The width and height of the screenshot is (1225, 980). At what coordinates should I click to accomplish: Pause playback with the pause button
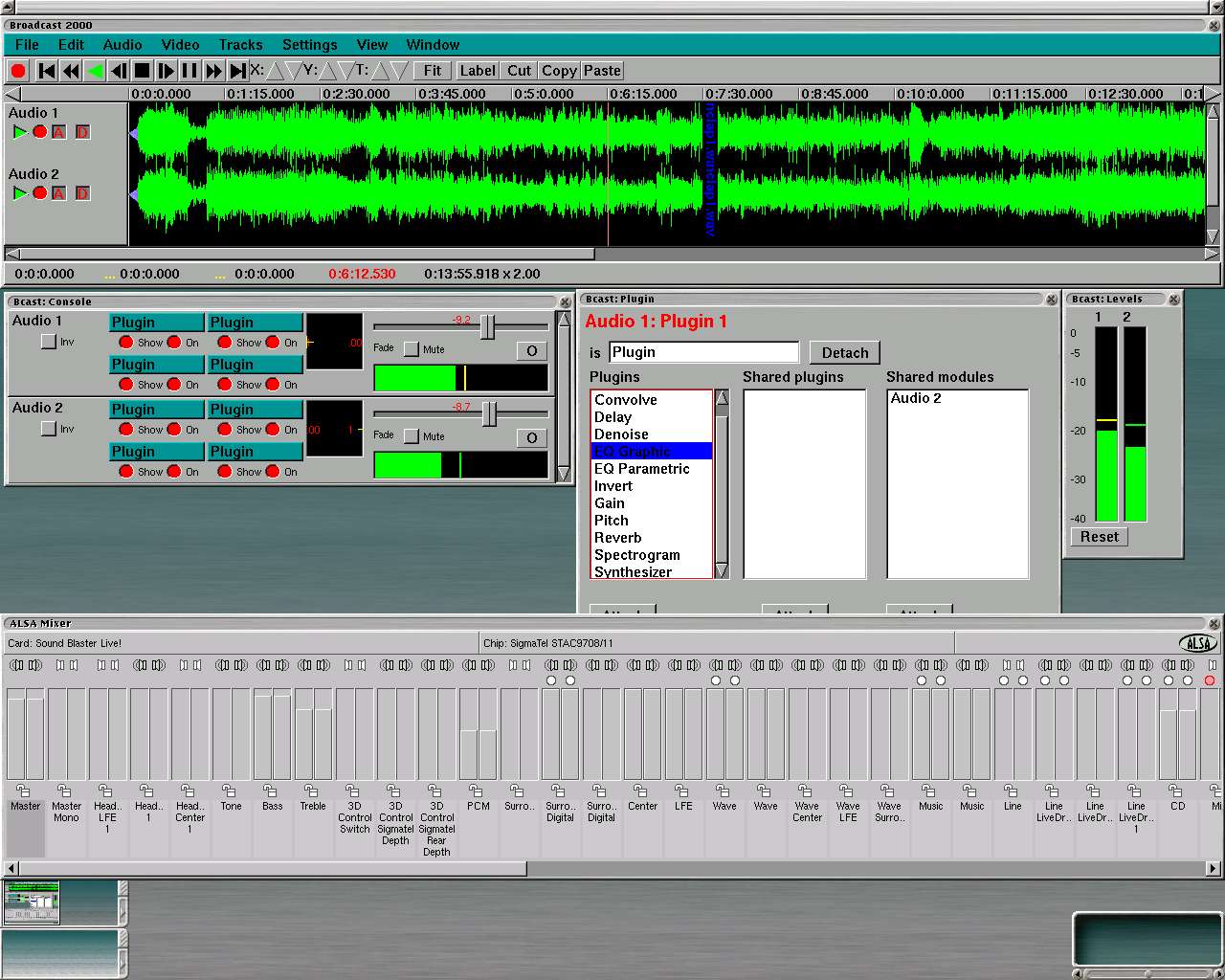tap(189, 71)
